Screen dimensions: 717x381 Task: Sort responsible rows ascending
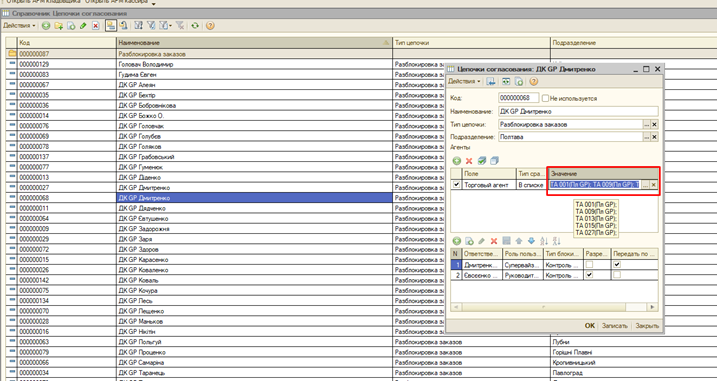click(x=544, y=241)
